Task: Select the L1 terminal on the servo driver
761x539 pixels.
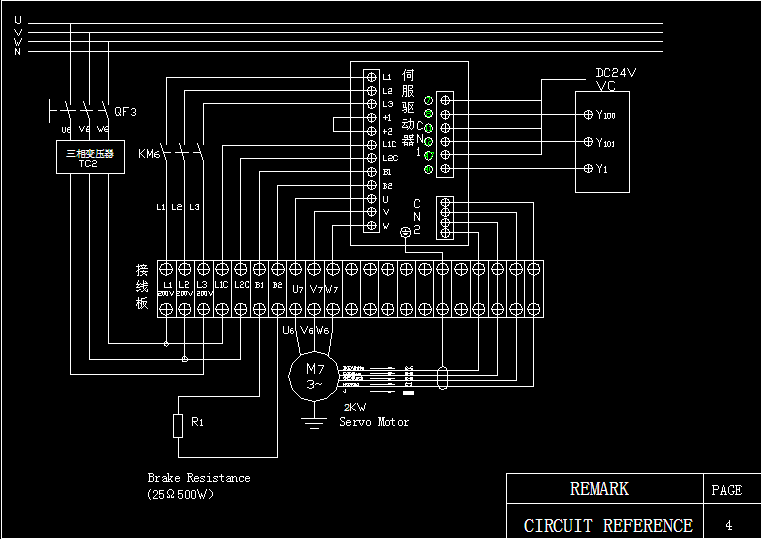Action: coord(372,77)
